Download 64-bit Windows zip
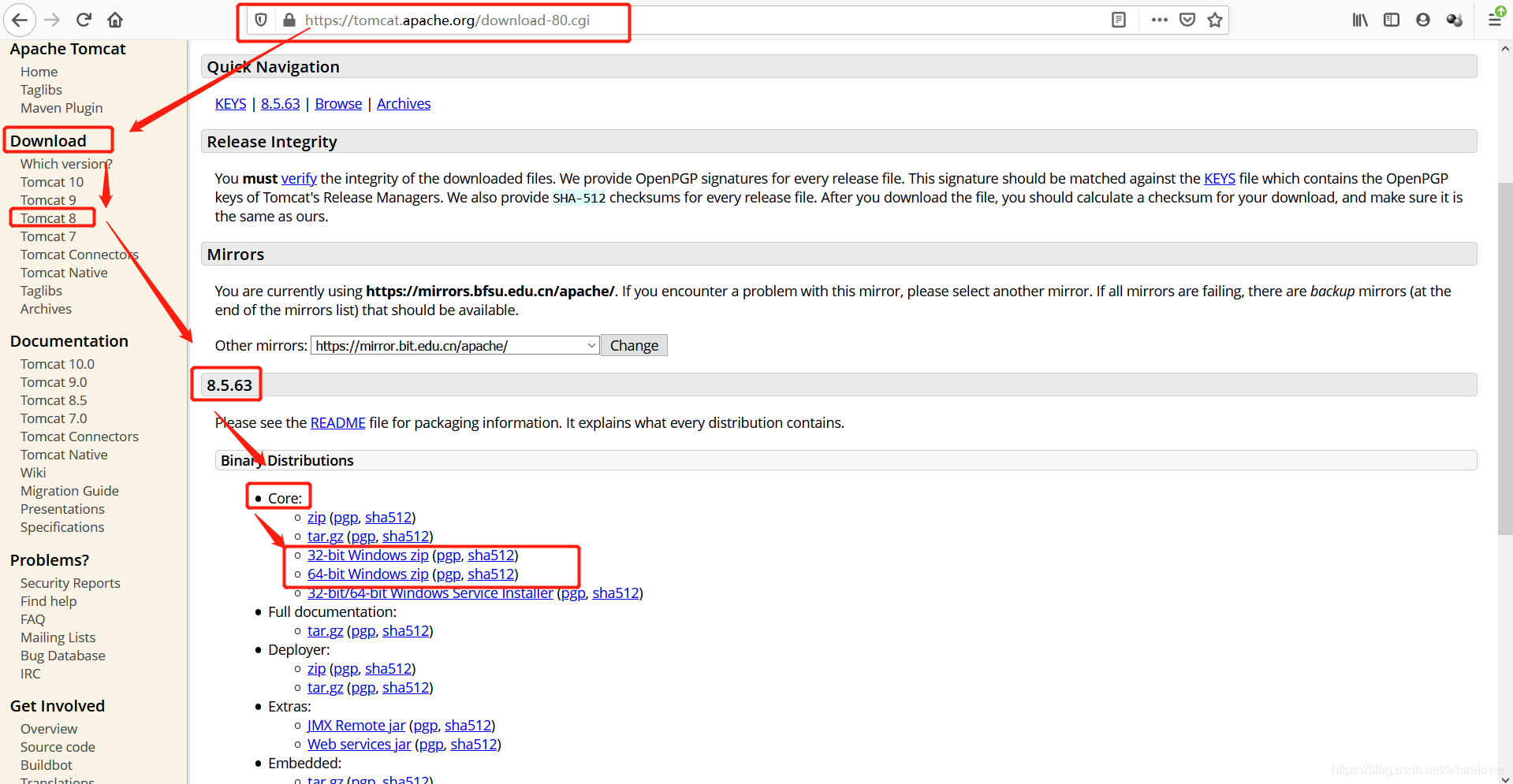 [368, 574]
